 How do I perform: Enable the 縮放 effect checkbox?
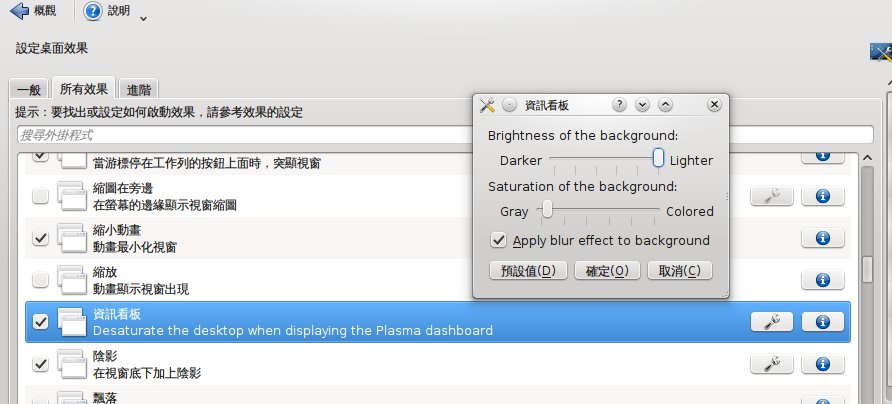pyautogui.click(x=40, y=280)
